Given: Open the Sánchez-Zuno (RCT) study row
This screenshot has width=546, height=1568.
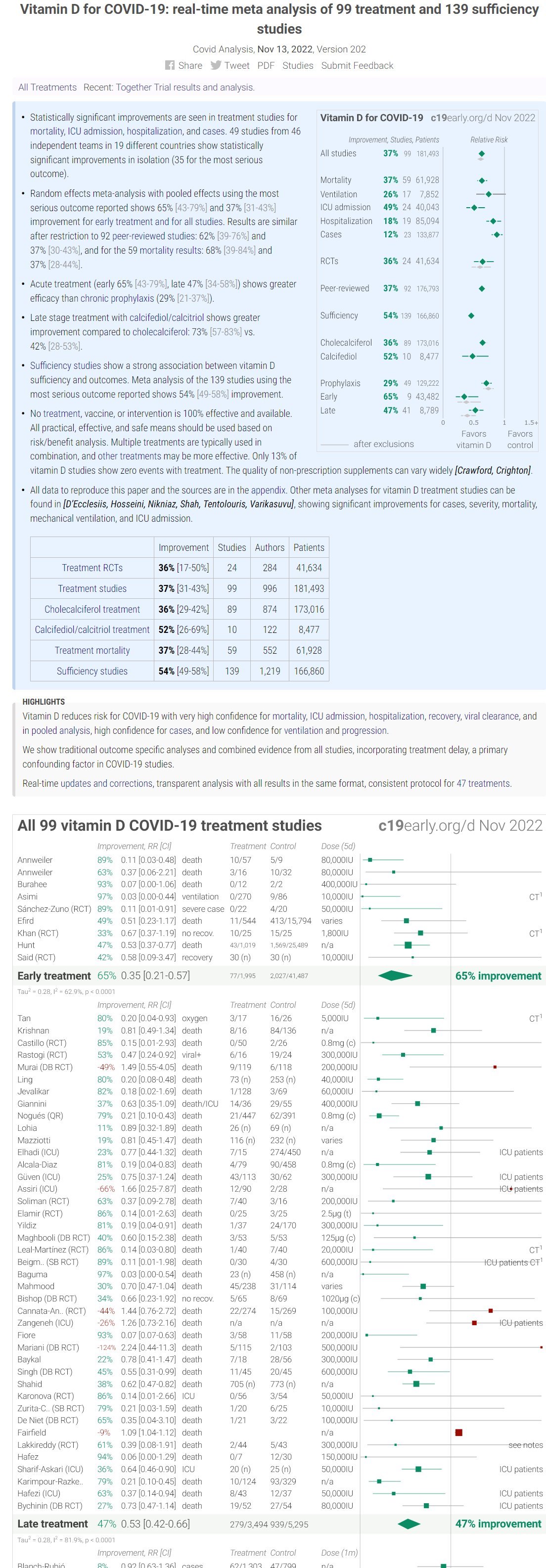Looking at the screenshot, I should [x=53, y=908].
